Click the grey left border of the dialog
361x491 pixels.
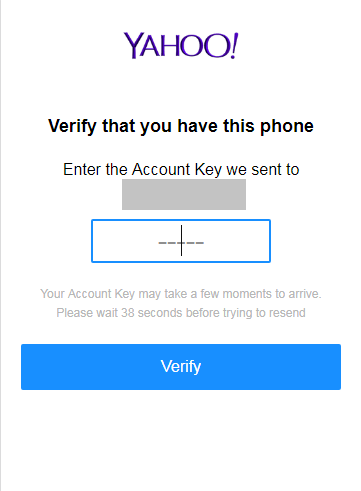pyautogui.click(x=1, y=245)
